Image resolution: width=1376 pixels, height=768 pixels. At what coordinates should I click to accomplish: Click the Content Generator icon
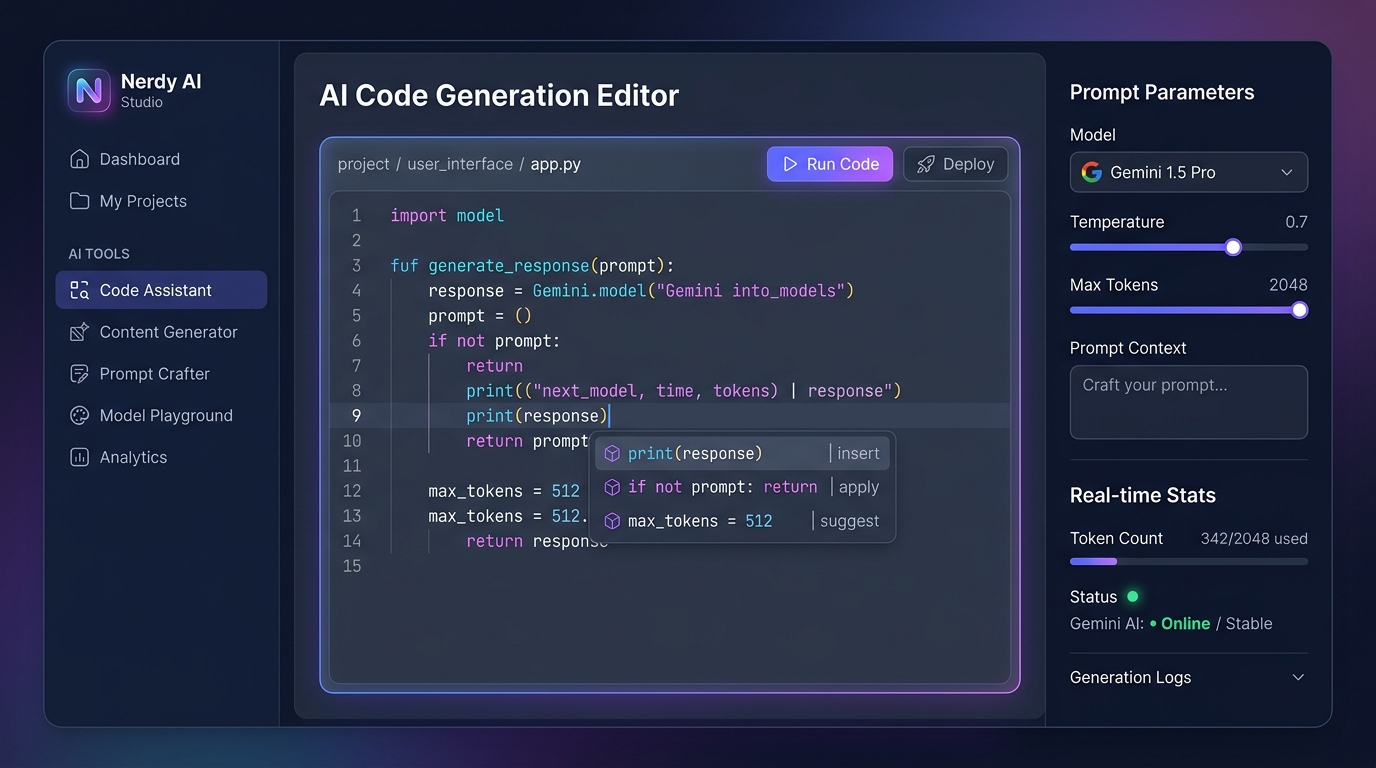pos(79,332)
